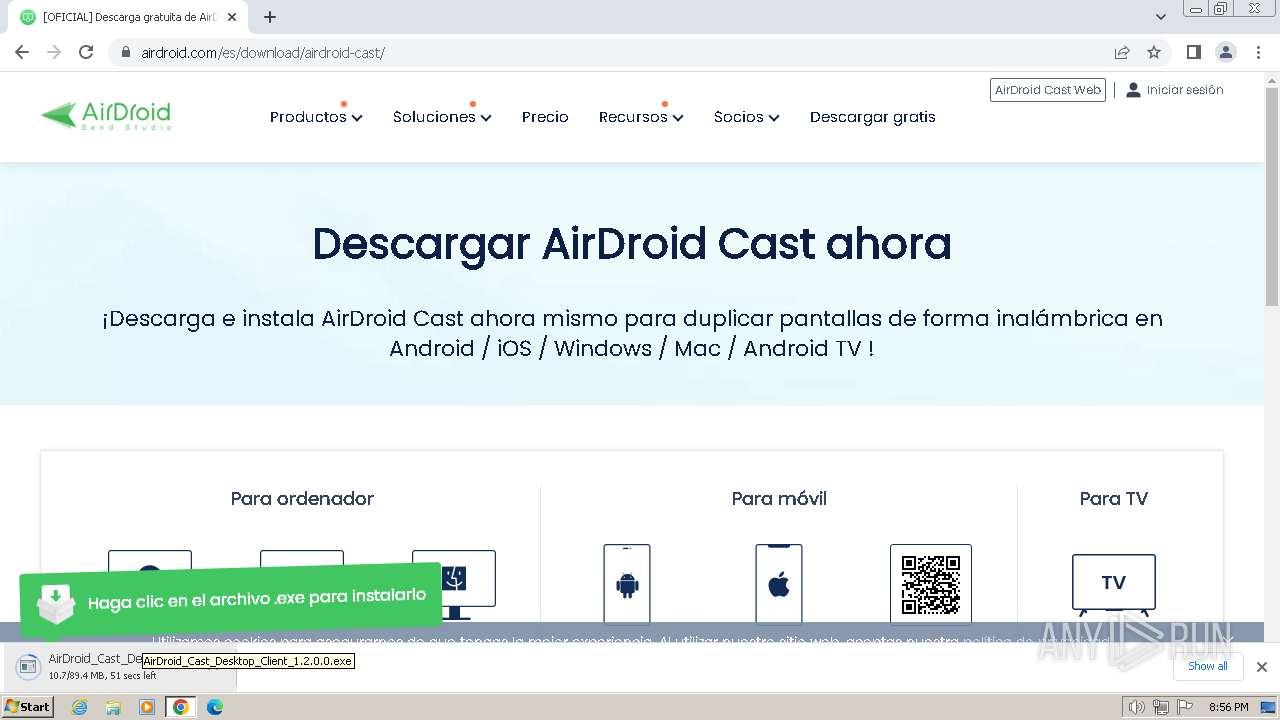Open media player from taskbar

pyautogui.click(x=147, y=707)
